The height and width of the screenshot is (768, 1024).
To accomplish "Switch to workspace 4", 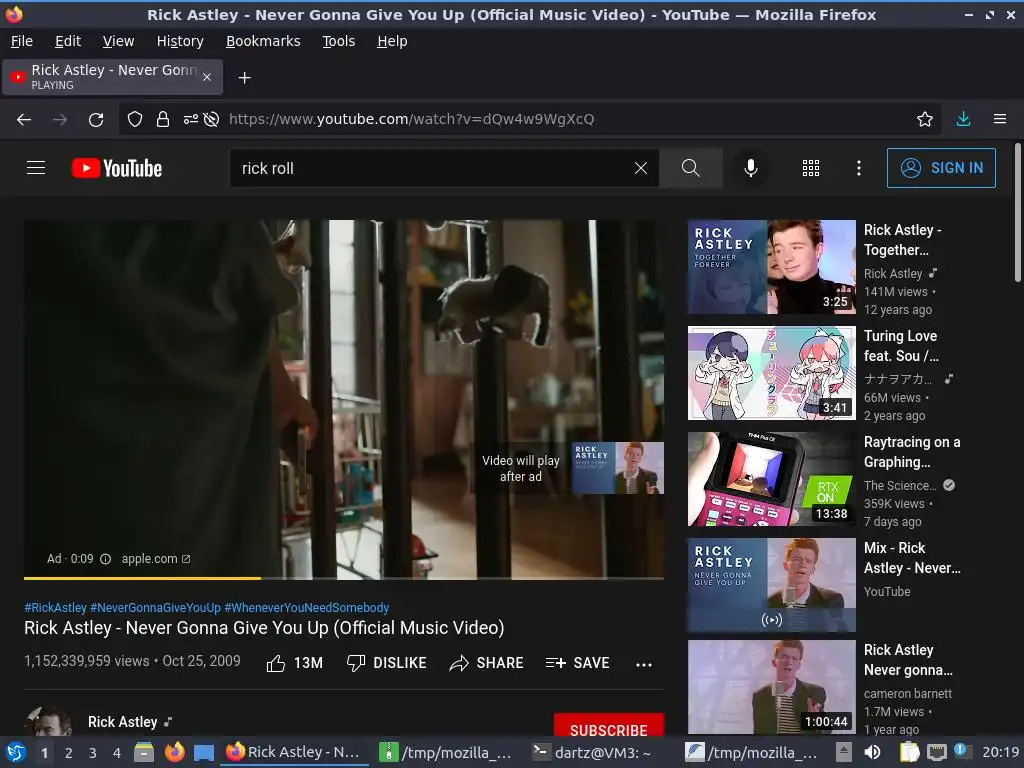I will [116, 753].
